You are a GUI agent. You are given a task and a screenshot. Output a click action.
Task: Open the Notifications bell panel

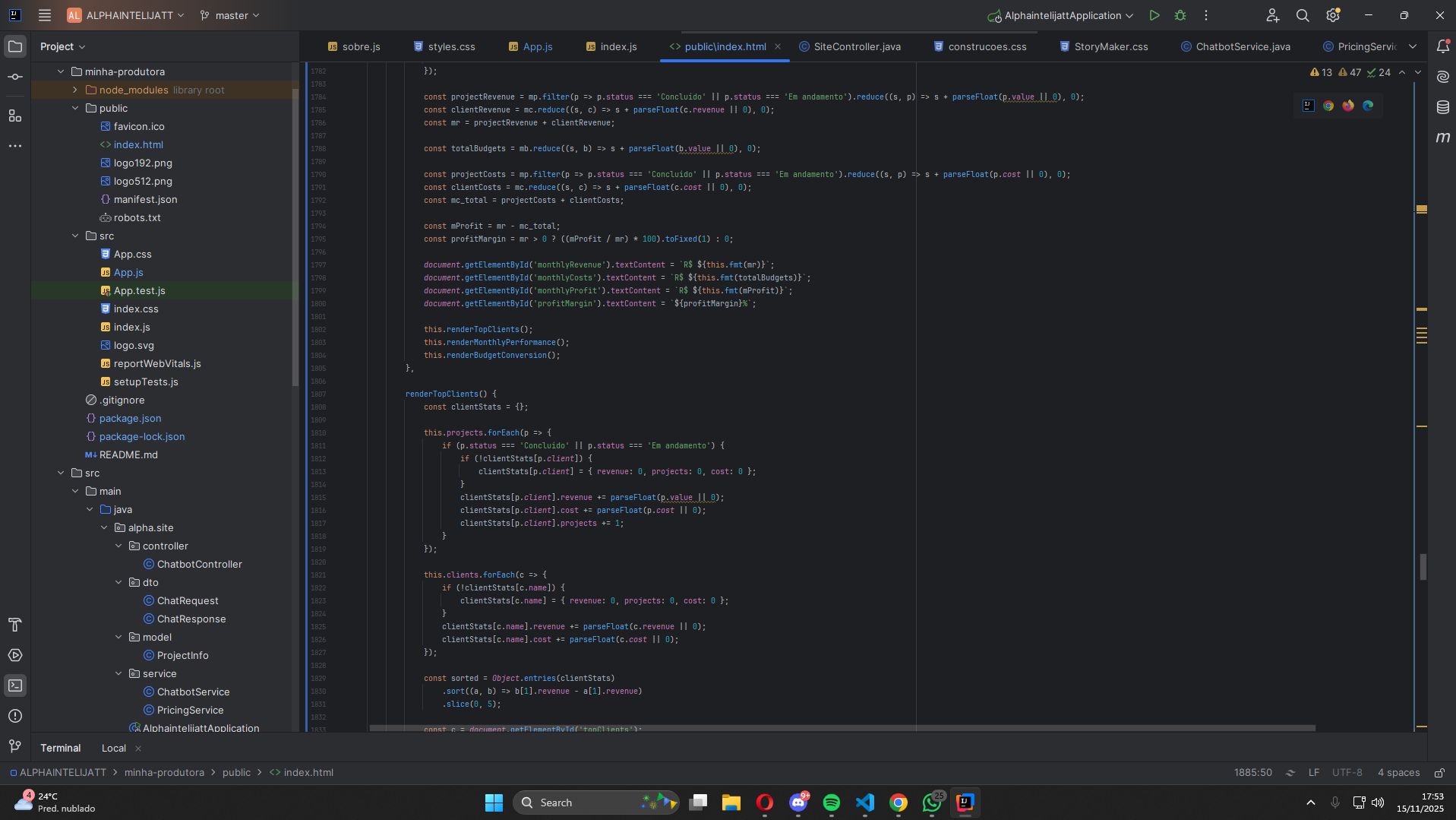(1442, 46)
